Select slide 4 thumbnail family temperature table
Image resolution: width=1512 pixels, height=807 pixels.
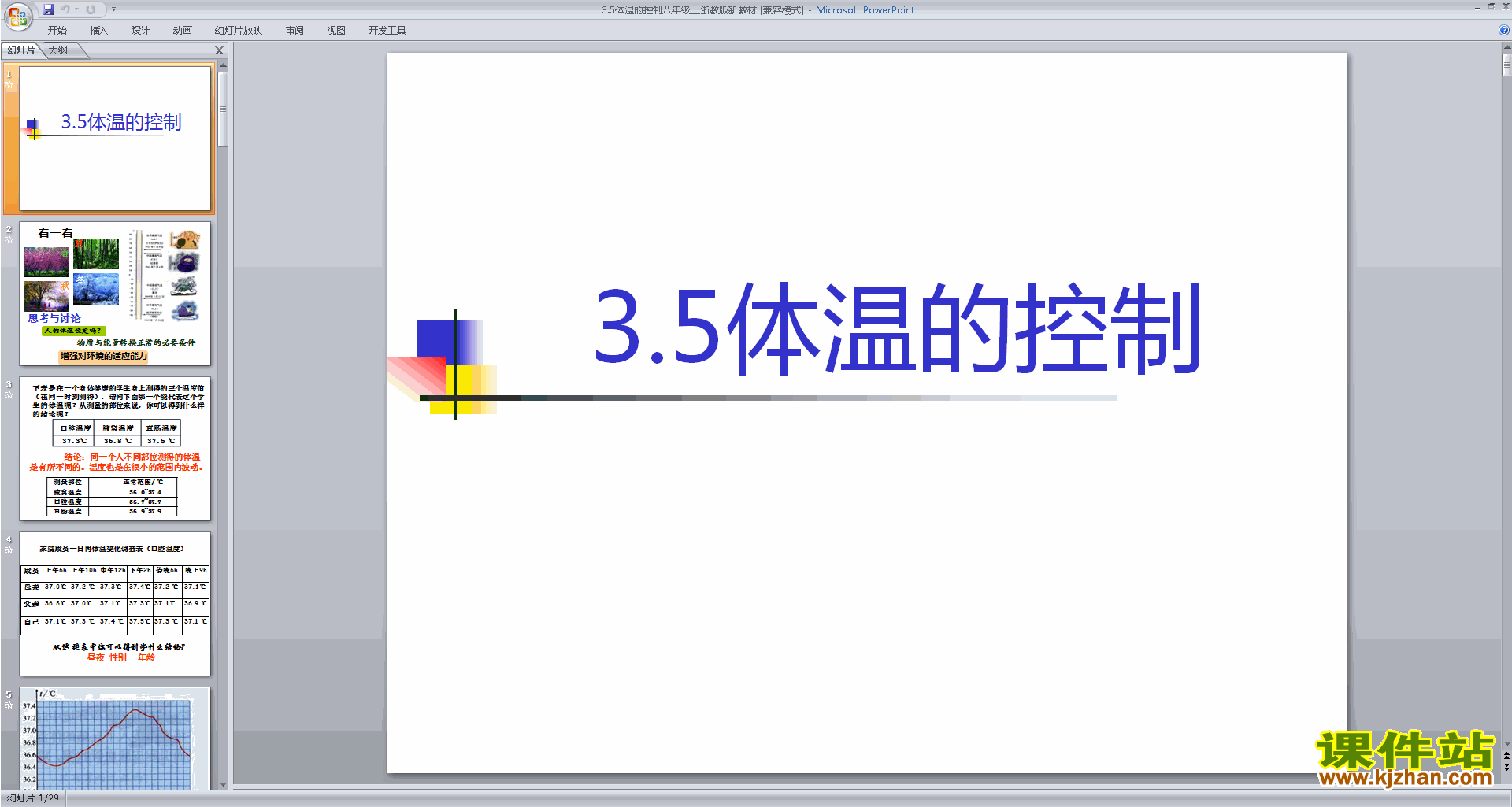click(x=115, y=604)
